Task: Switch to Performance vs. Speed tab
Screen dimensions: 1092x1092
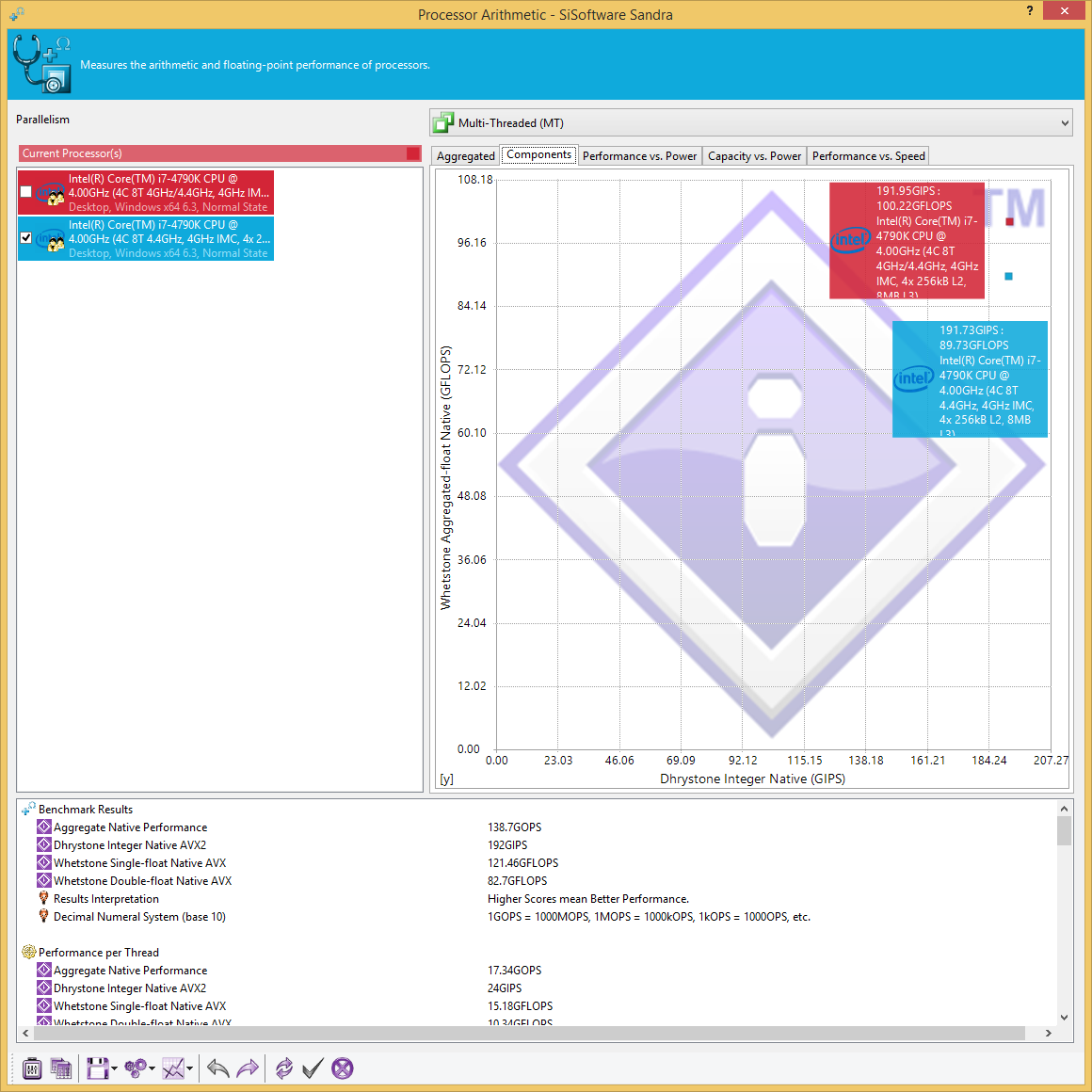Action: pyautogui.click(x=869, y=156)
